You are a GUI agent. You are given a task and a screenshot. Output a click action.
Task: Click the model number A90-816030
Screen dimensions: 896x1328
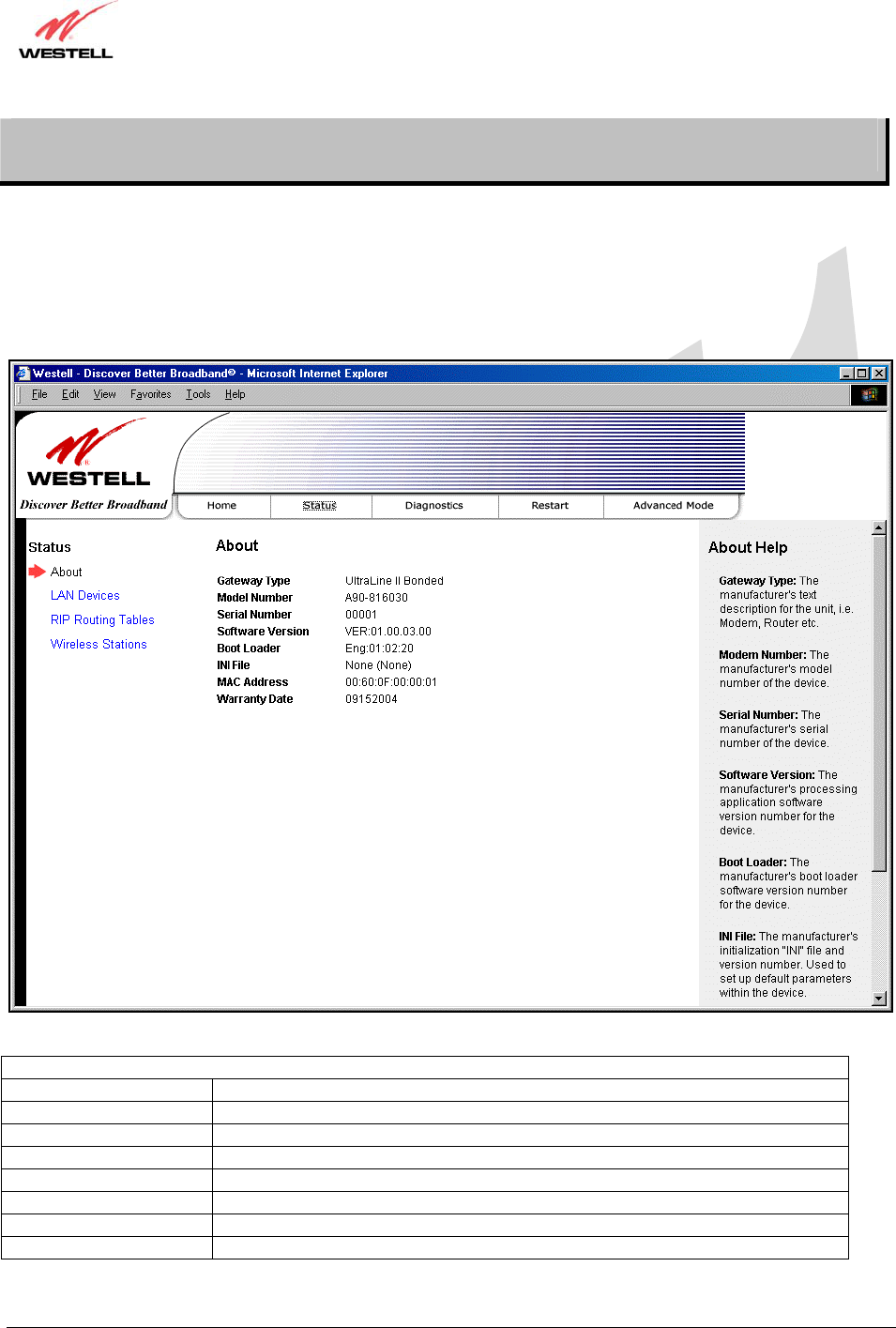(376, 598)
